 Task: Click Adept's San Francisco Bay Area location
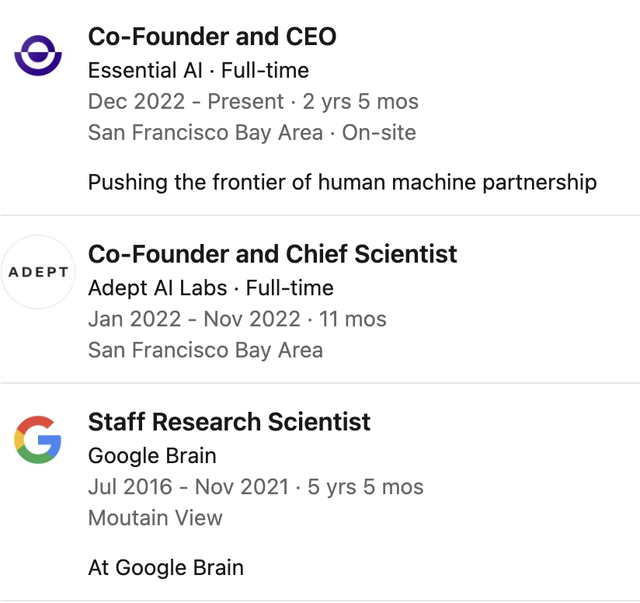[206, 350]
